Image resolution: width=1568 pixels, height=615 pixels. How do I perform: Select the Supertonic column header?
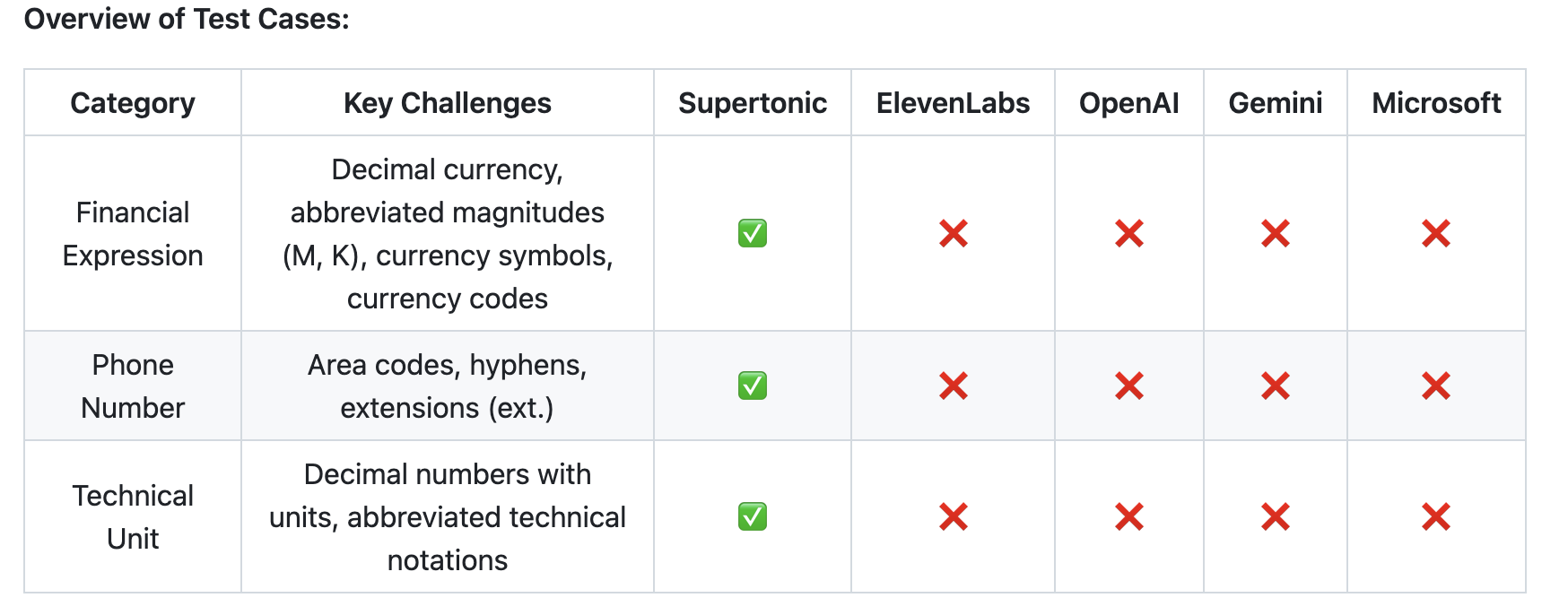(x=753, y=103)
